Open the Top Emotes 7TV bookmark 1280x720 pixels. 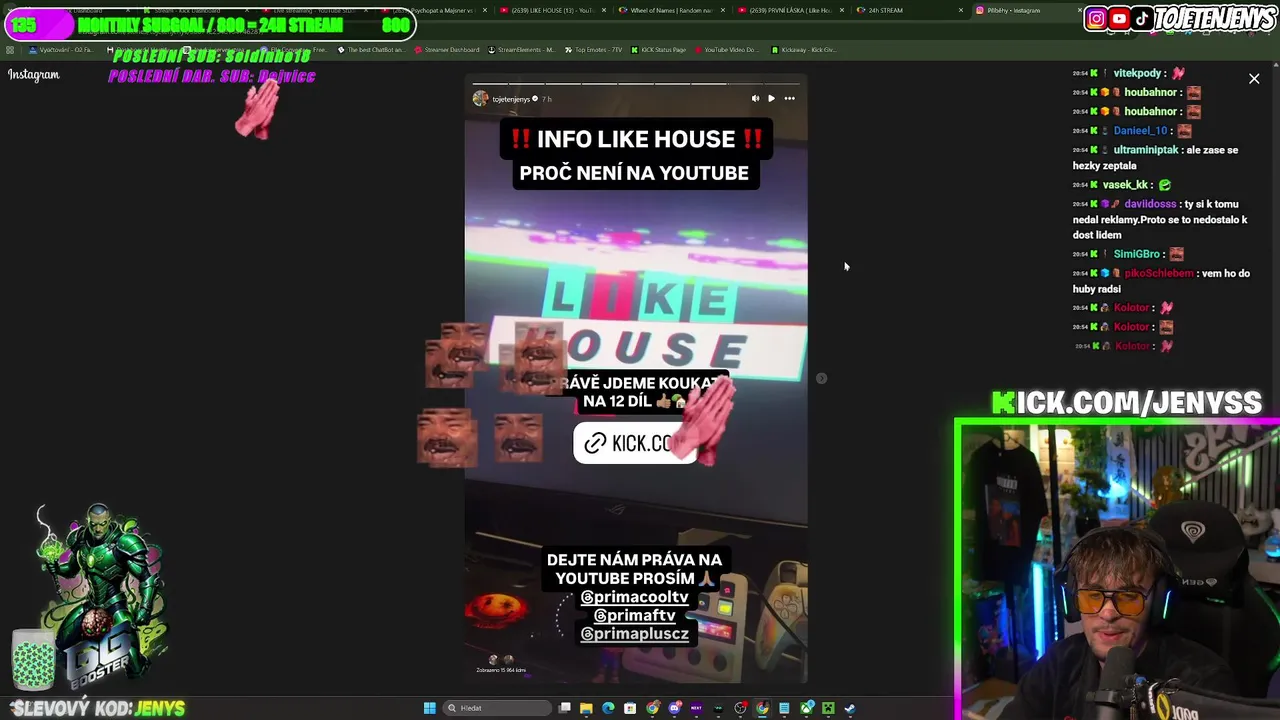tap(593, 49)
